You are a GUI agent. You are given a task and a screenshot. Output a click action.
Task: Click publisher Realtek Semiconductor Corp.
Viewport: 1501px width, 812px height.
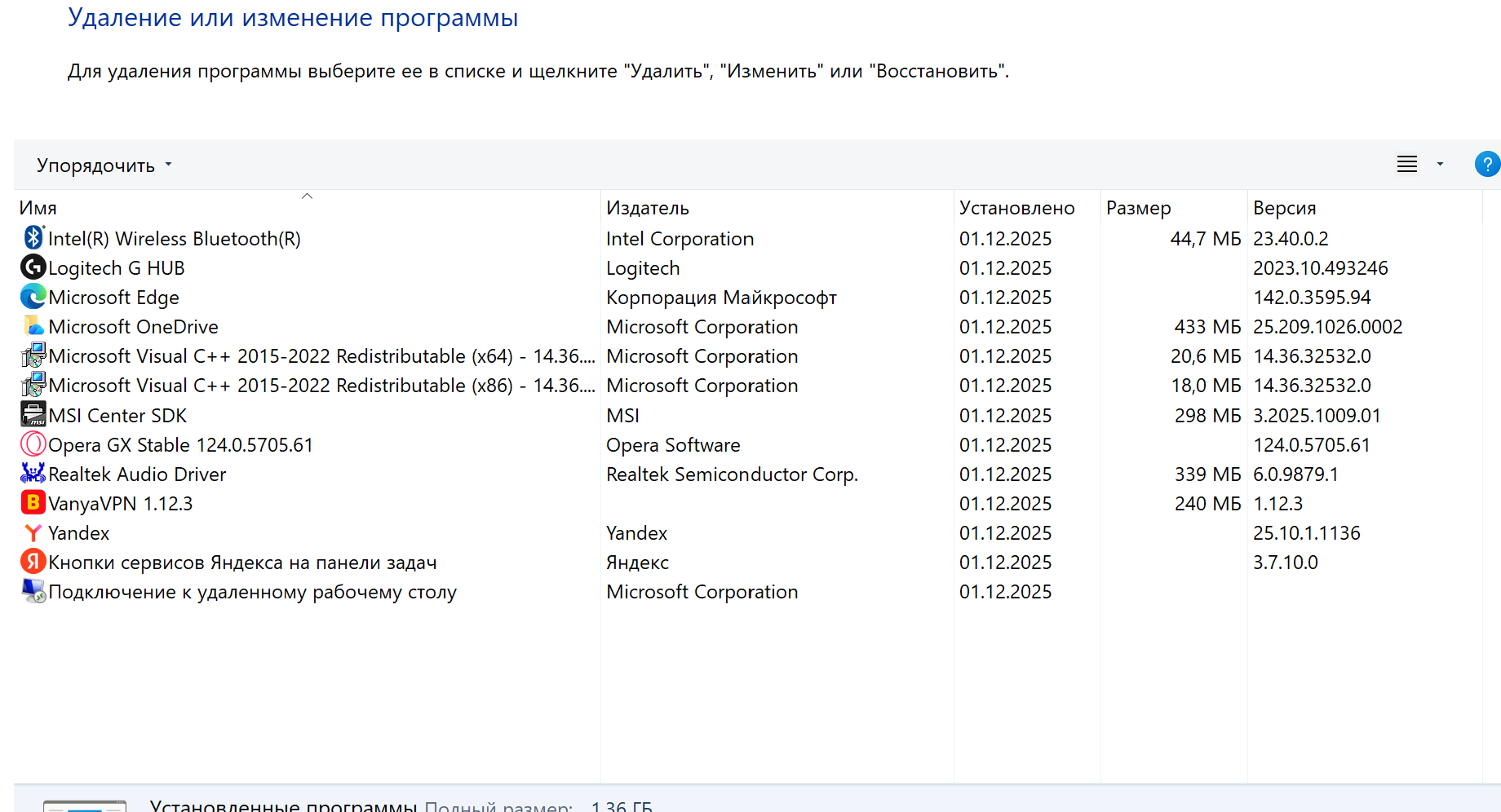pyautogui.click(x=732, y=474)
